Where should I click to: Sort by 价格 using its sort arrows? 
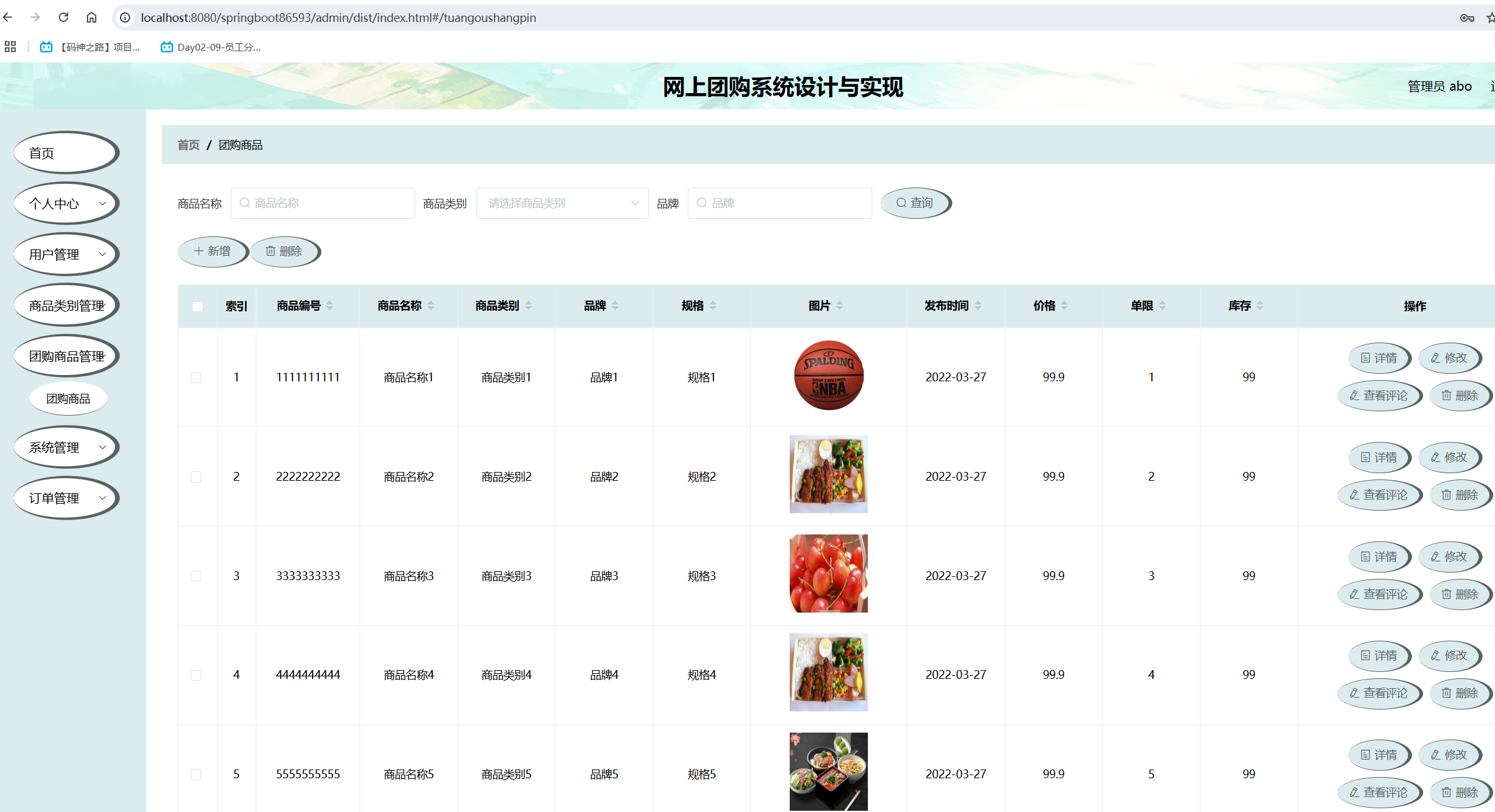(x=1064, y=306)
